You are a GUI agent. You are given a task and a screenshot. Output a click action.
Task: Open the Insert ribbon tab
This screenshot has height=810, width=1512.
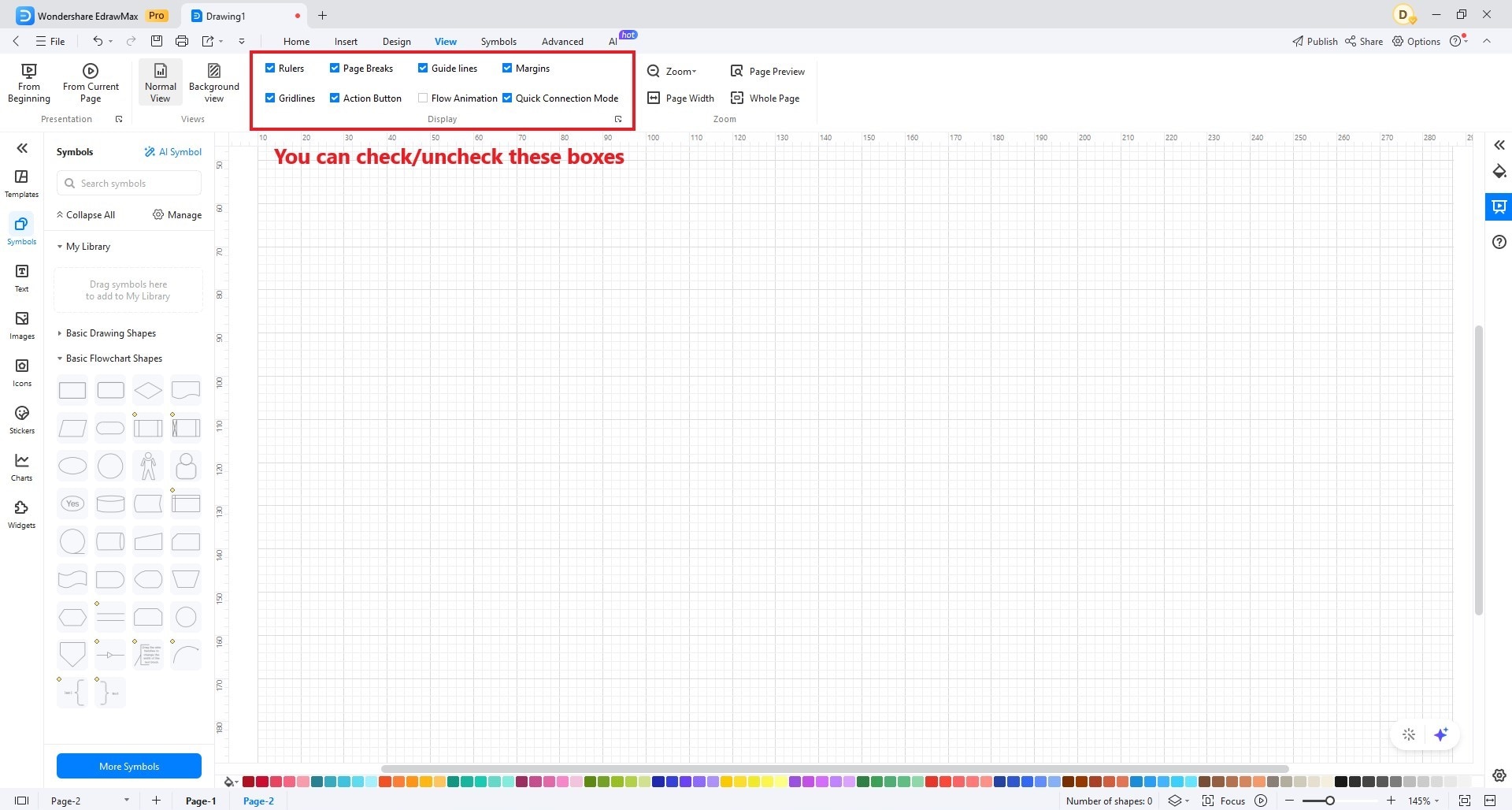(x=346, y=41)
